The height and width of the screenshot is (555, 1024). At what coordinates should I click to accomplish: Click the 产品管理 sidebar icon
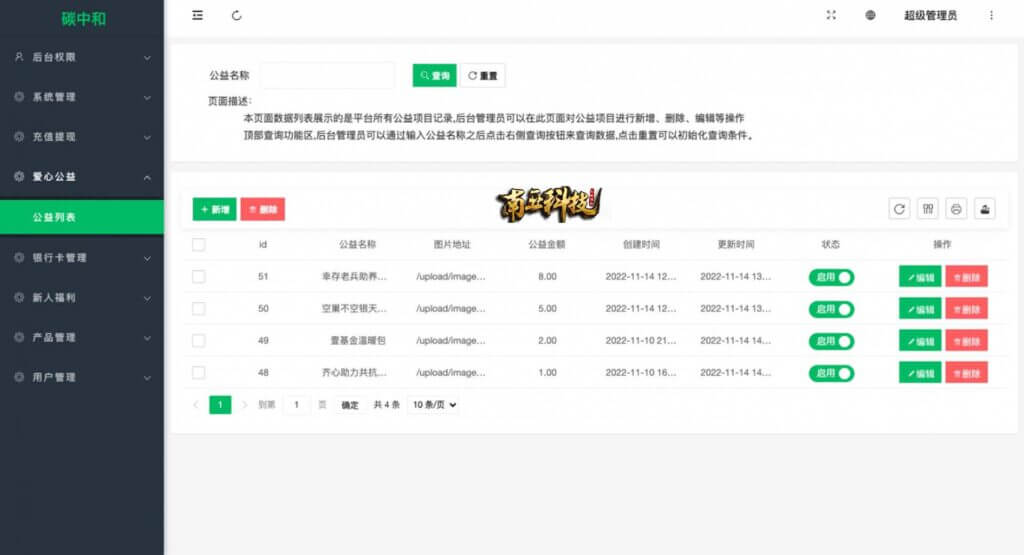click(19, 337)
